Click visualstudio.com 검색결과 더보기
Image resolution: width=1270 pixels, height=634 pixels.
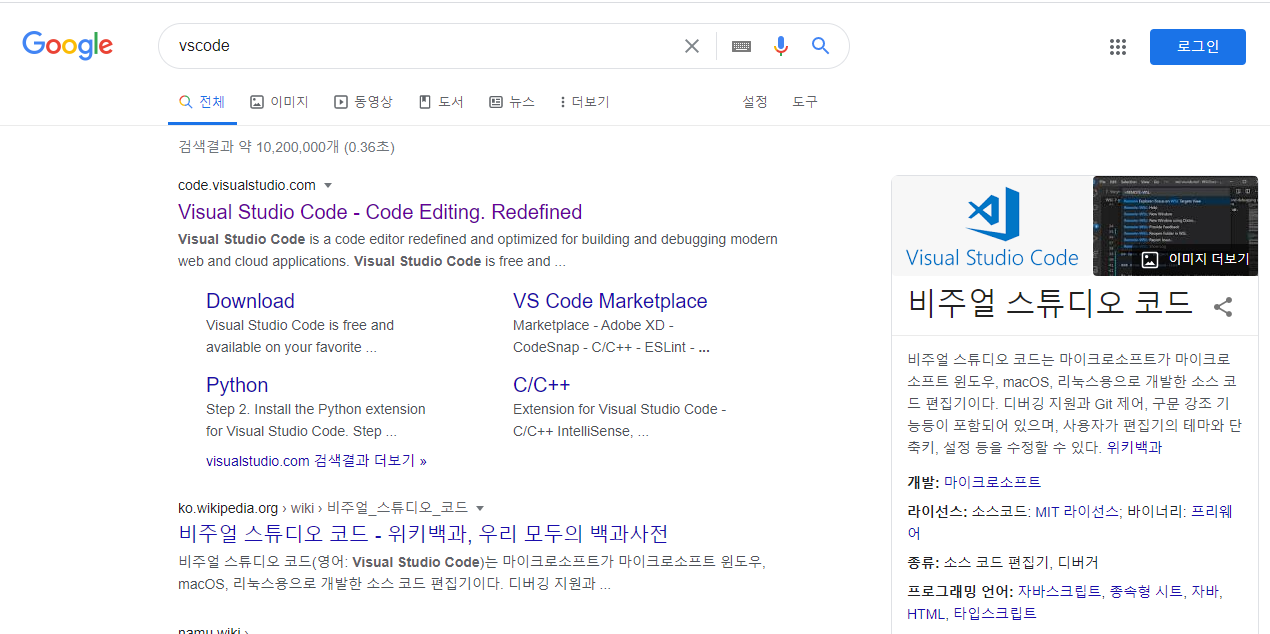pyautogui.click(x=316, y=461)
